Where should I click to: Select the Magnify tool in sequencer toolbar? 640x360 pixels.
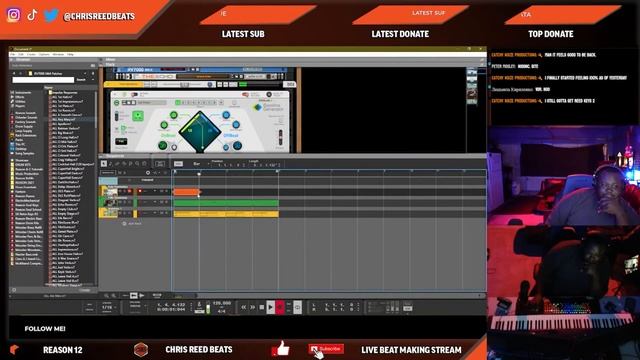pos(137,164)
